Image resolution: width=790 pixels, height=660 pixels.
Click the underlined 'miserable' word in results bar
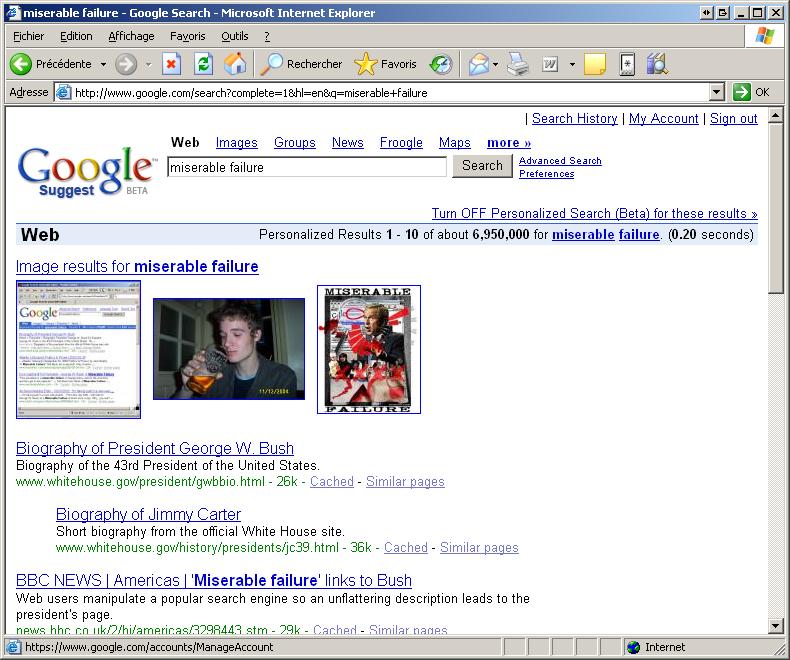tap(583, 235)
